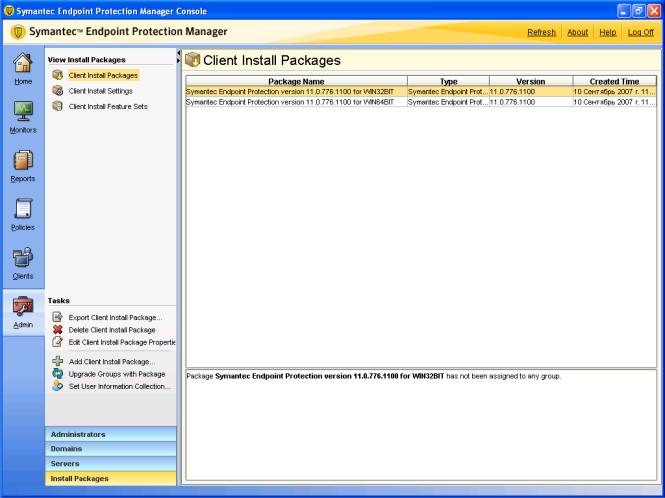Open the Policies section icon
The width and height of the screenshot is (665, 498).
pos(23,210)
